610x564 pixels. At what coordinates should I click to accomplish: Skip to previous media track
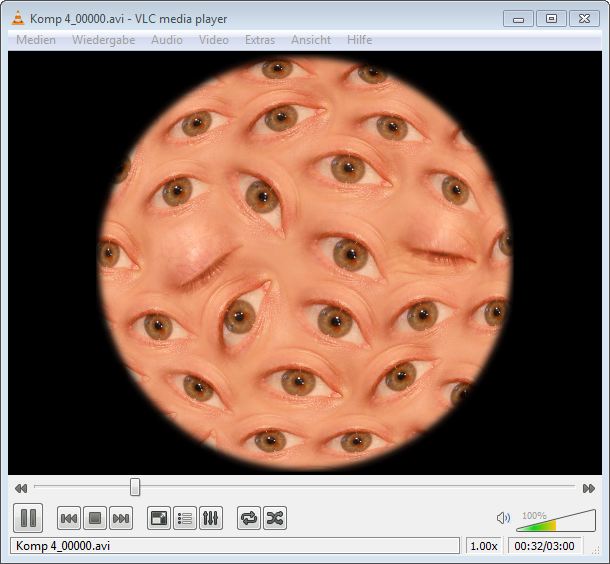coord(69,518)
